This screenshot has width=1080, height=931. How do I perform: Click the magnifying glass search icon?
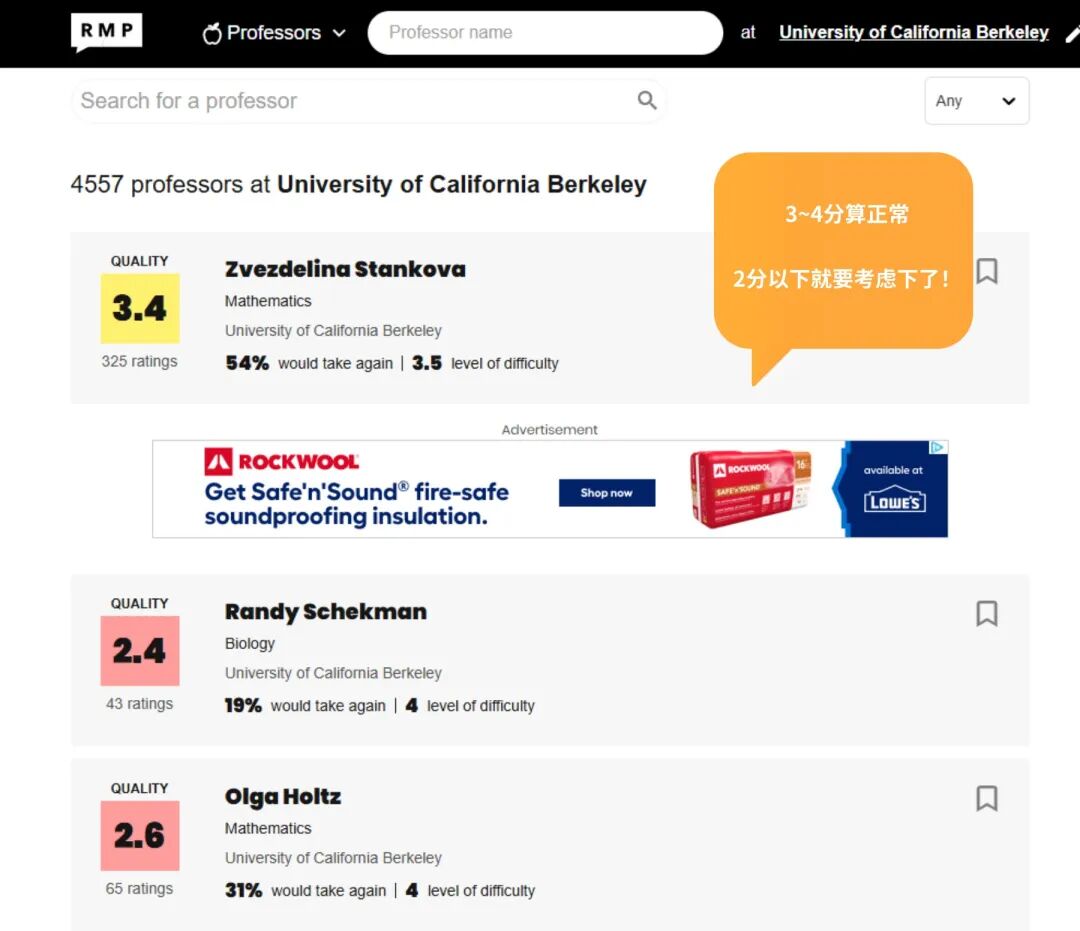pyautogui.click(x=647, y=100)
